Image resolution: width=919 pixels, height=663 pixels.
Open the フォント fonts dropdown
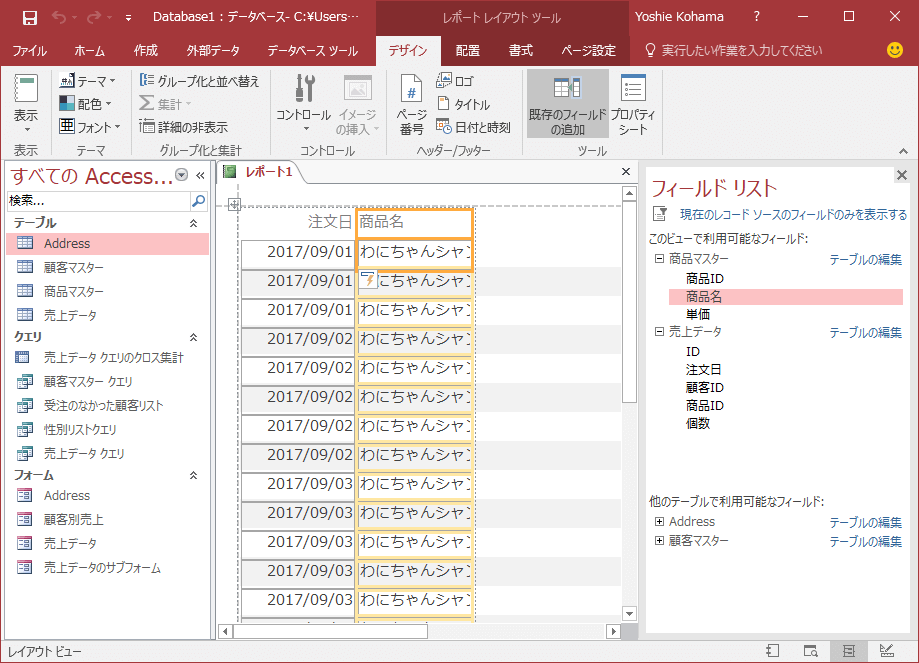90,126
